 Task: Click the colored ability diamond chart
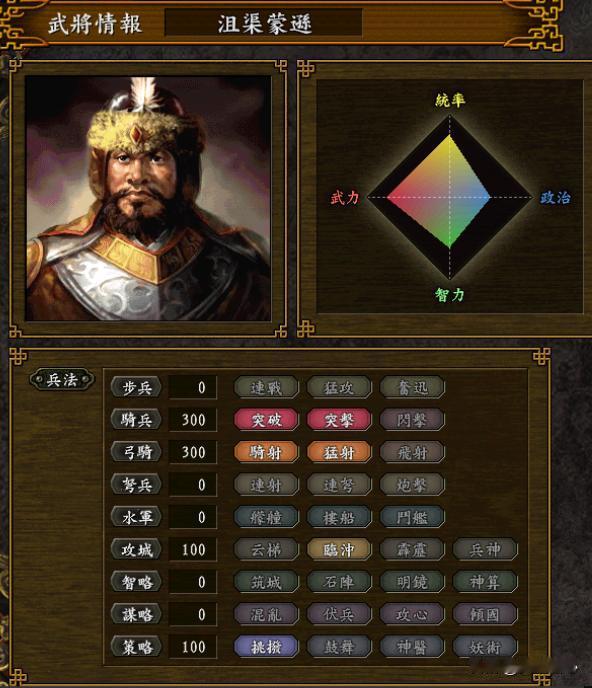point(449,197)
